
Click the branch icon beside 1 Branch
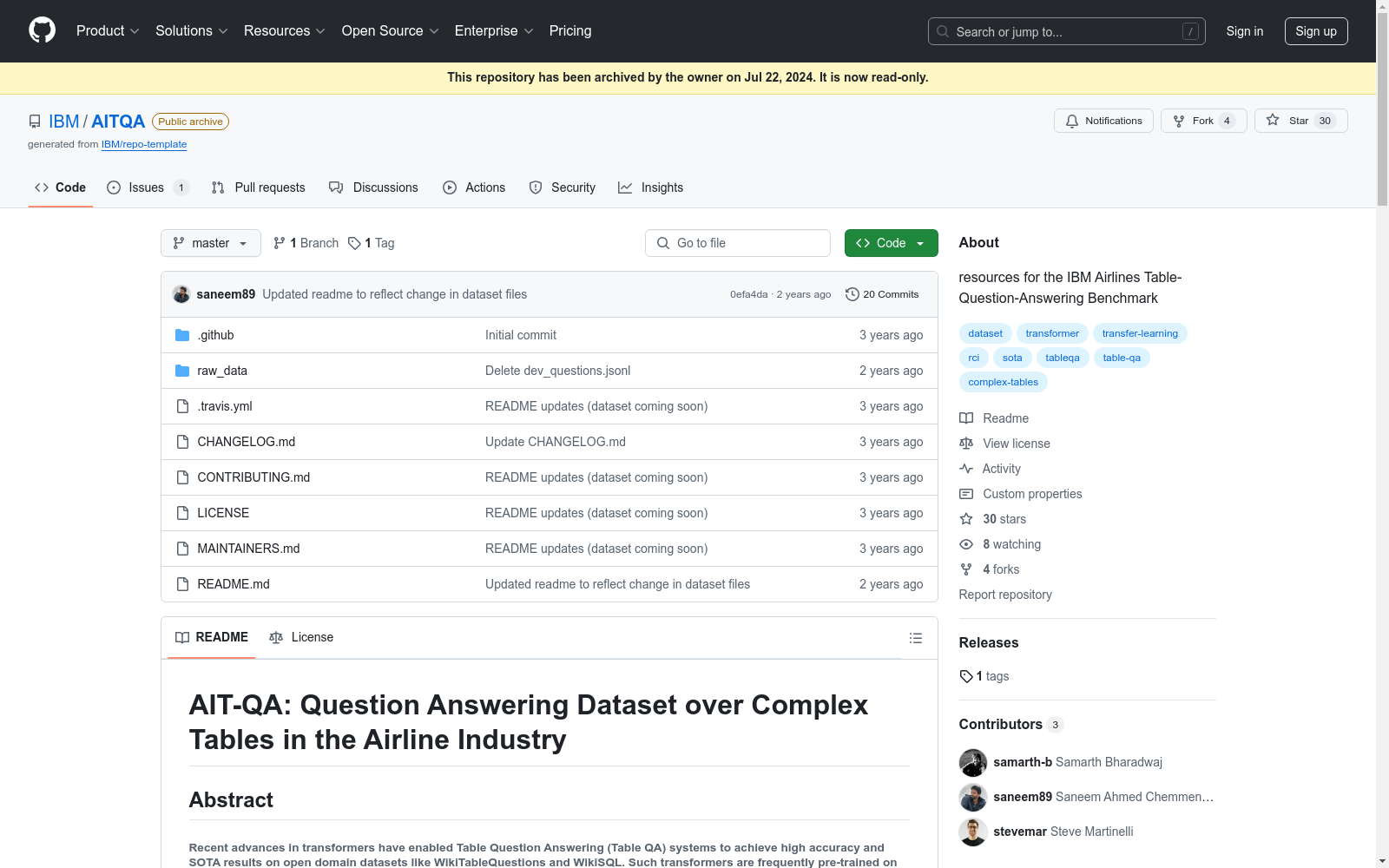click(280, 243)
